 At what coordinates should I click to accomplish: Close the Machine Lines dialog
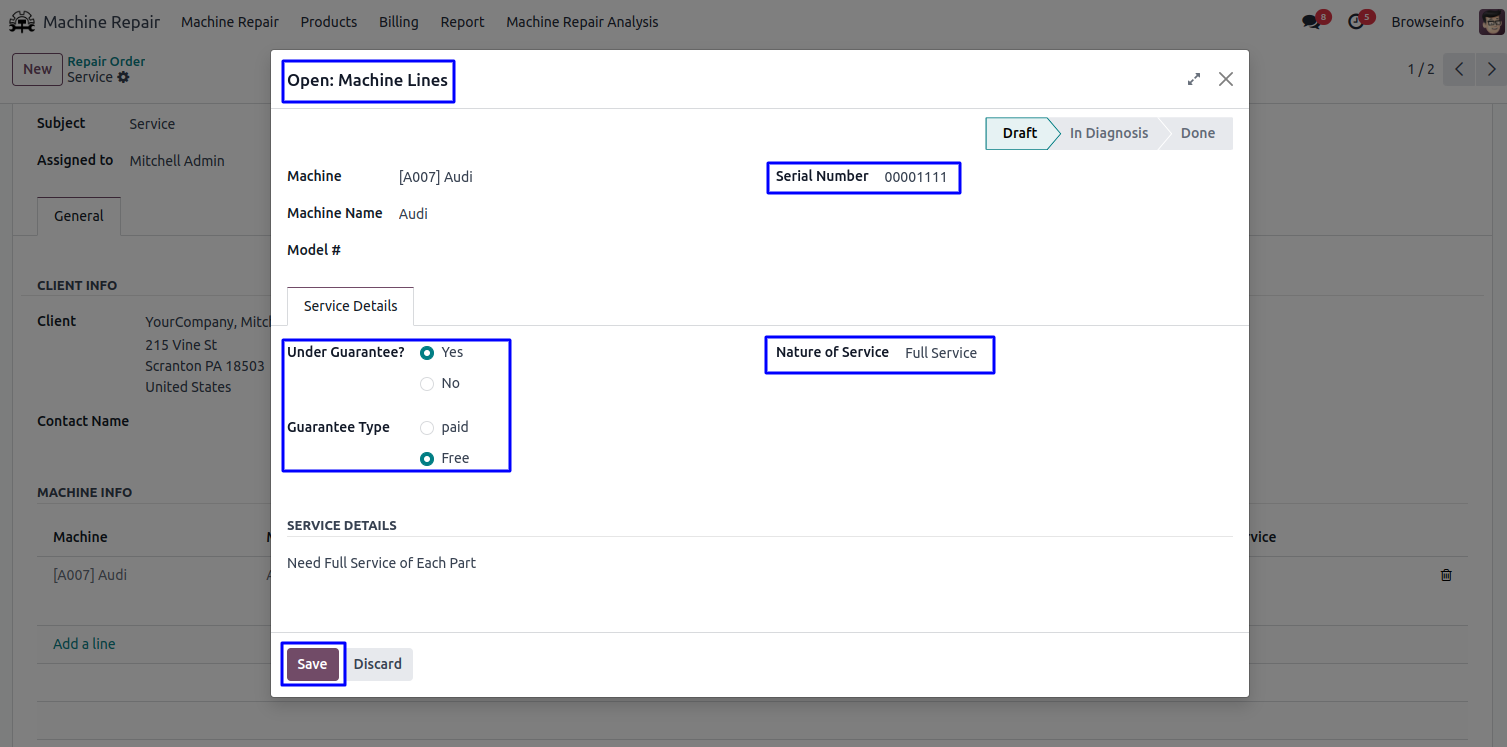tap(1226, 79)
